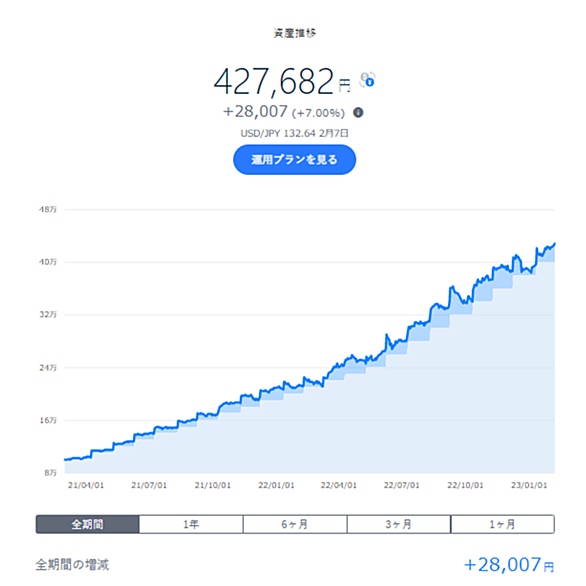The width and height of the screenshot is (586, 586).
Task: Open the 運用プランを見る button
Action: tap(294, 160)
